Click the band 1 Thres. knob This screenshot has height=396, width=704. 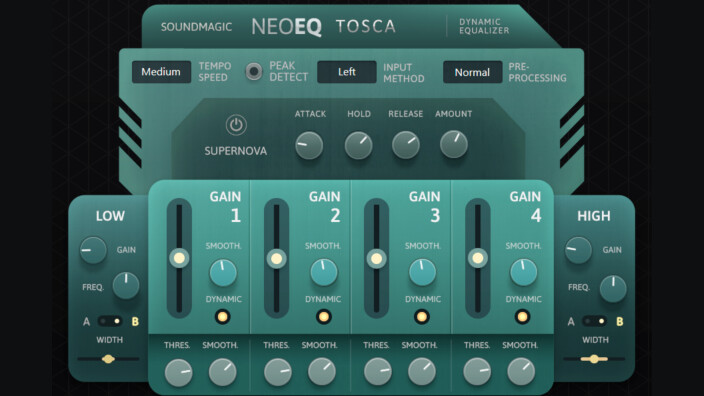pyautogui.click(x=178, y=373)
